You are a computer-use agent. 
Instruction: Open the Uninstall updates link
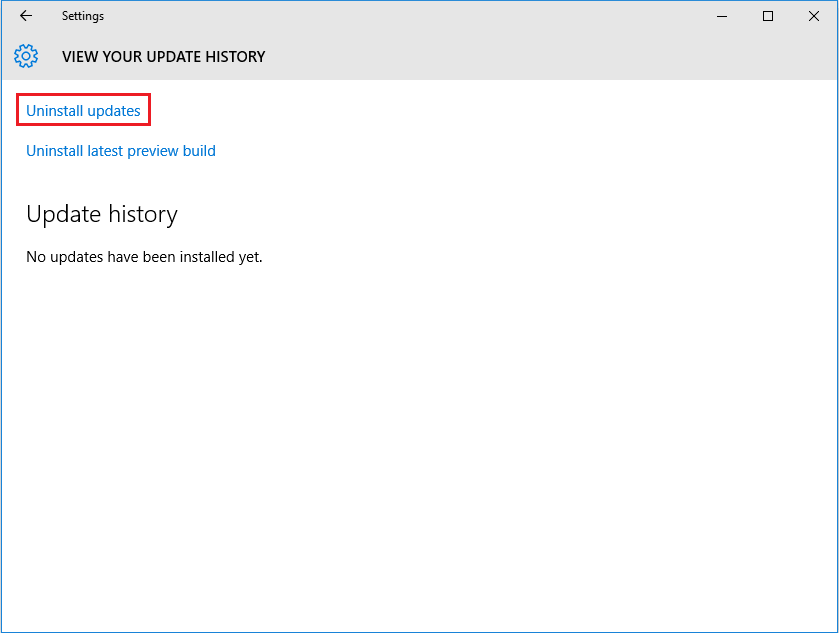click(83, 111)
